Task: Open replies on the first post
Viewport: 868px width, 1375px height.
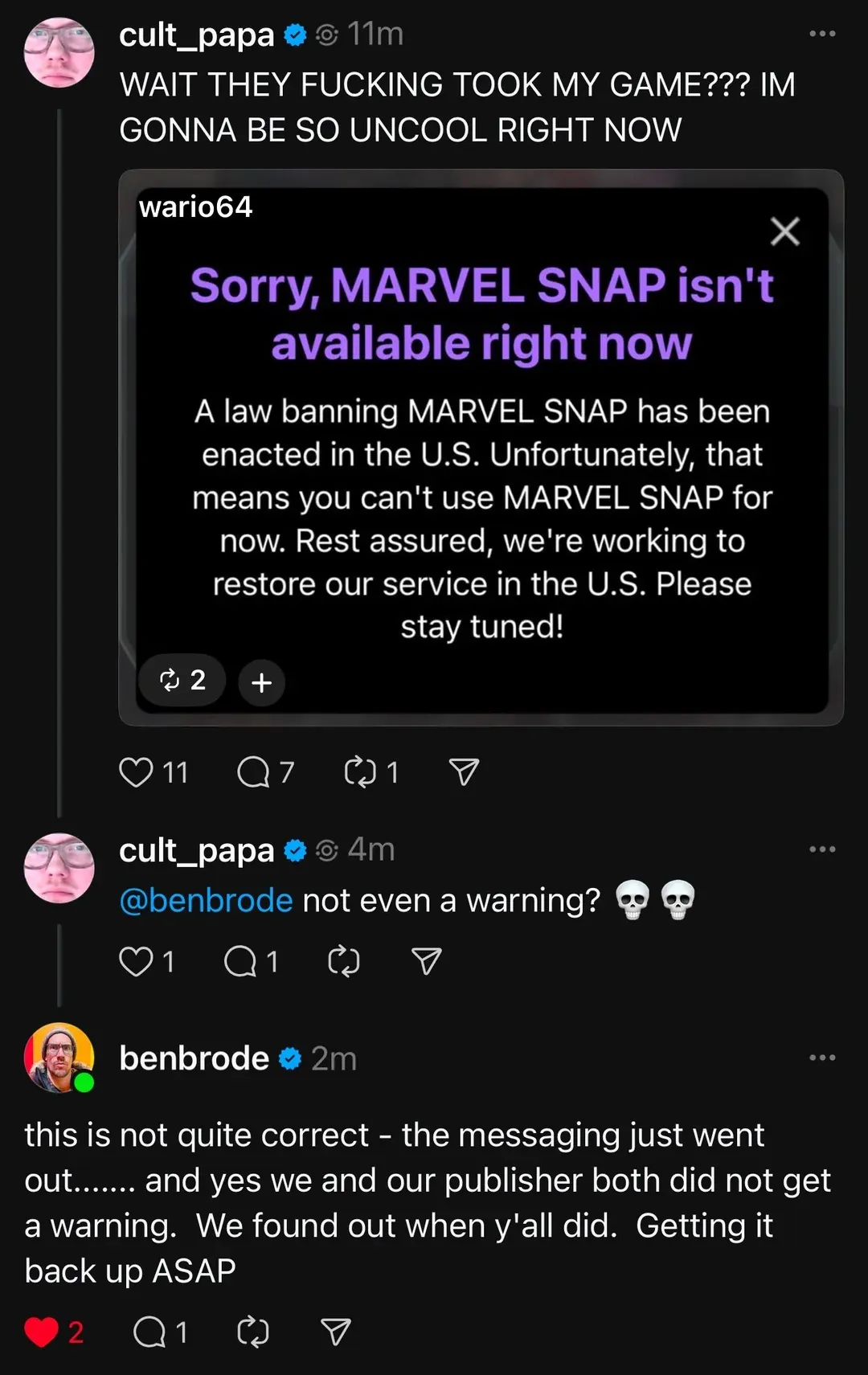Action: pos(254,772)
